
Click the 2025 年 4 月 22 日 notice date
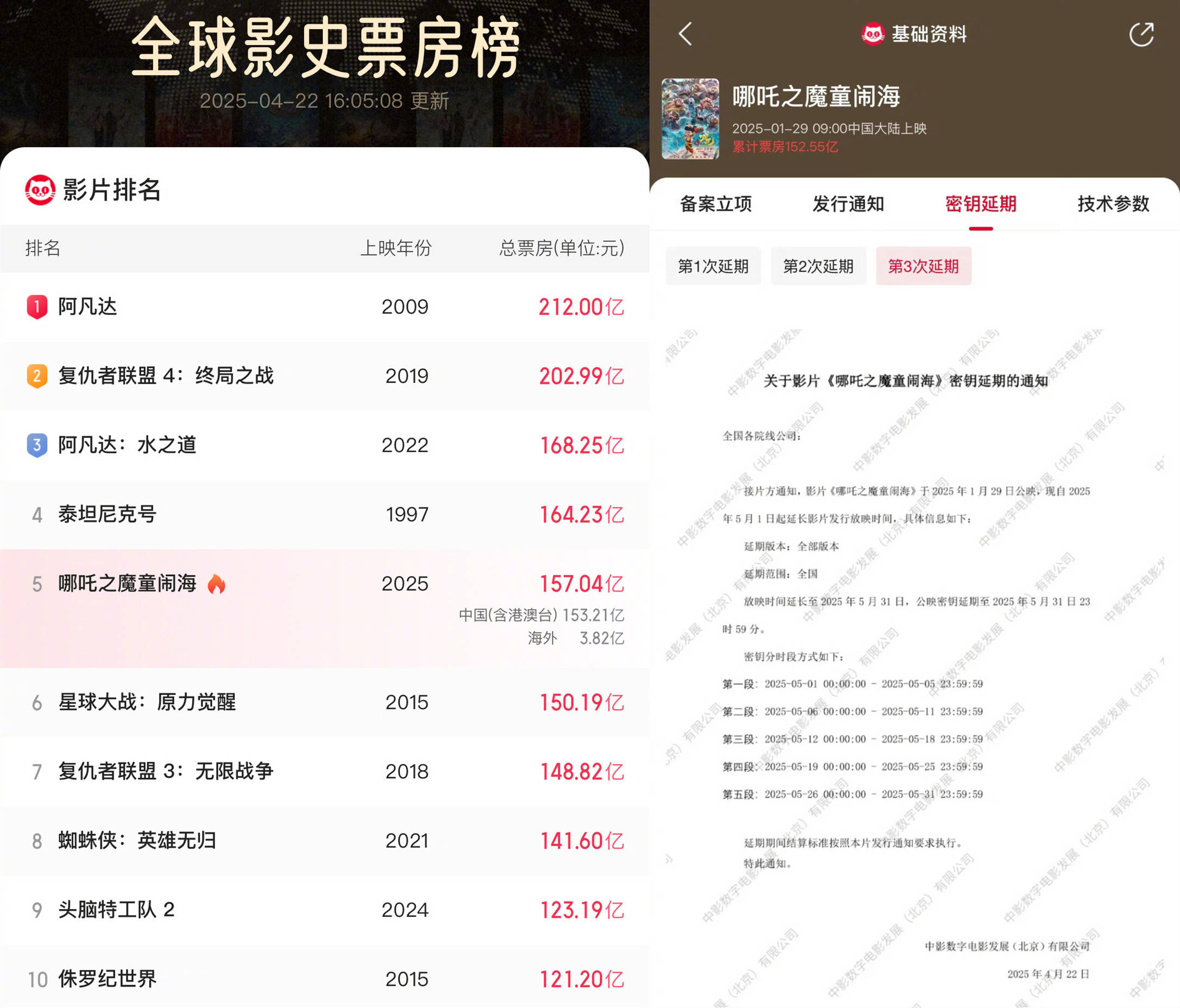(1049, 974)
